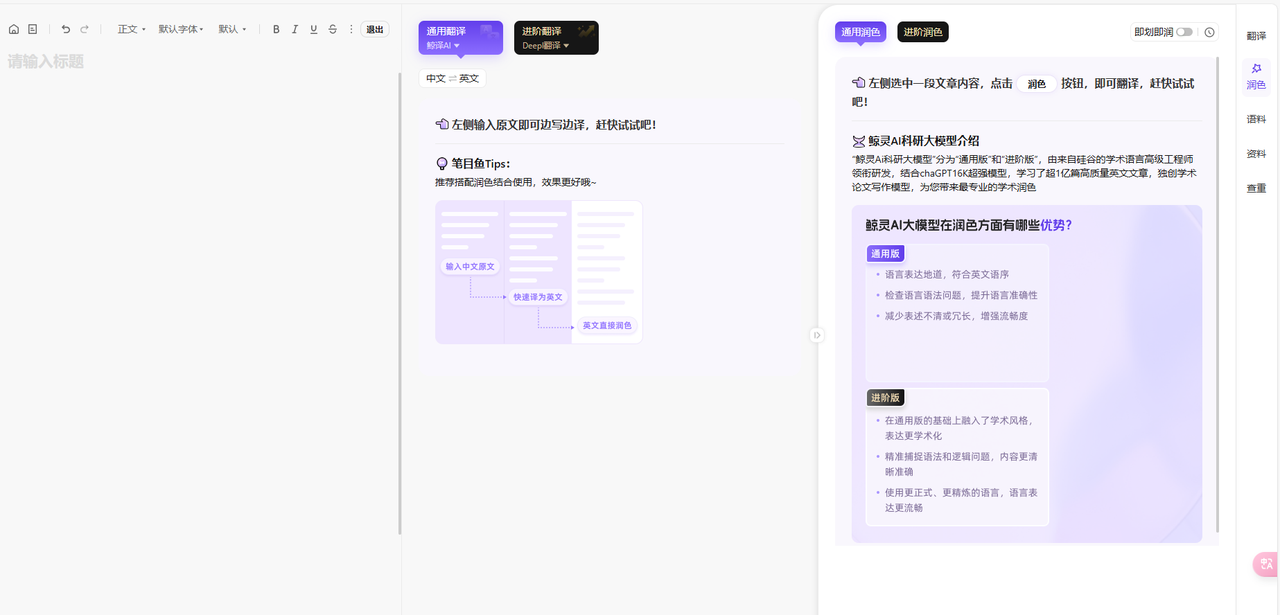The height and width of the screenshot is (615, 1280).
Task: Open the 翻译 sidebar tab
Action: tap(1256, 36)
